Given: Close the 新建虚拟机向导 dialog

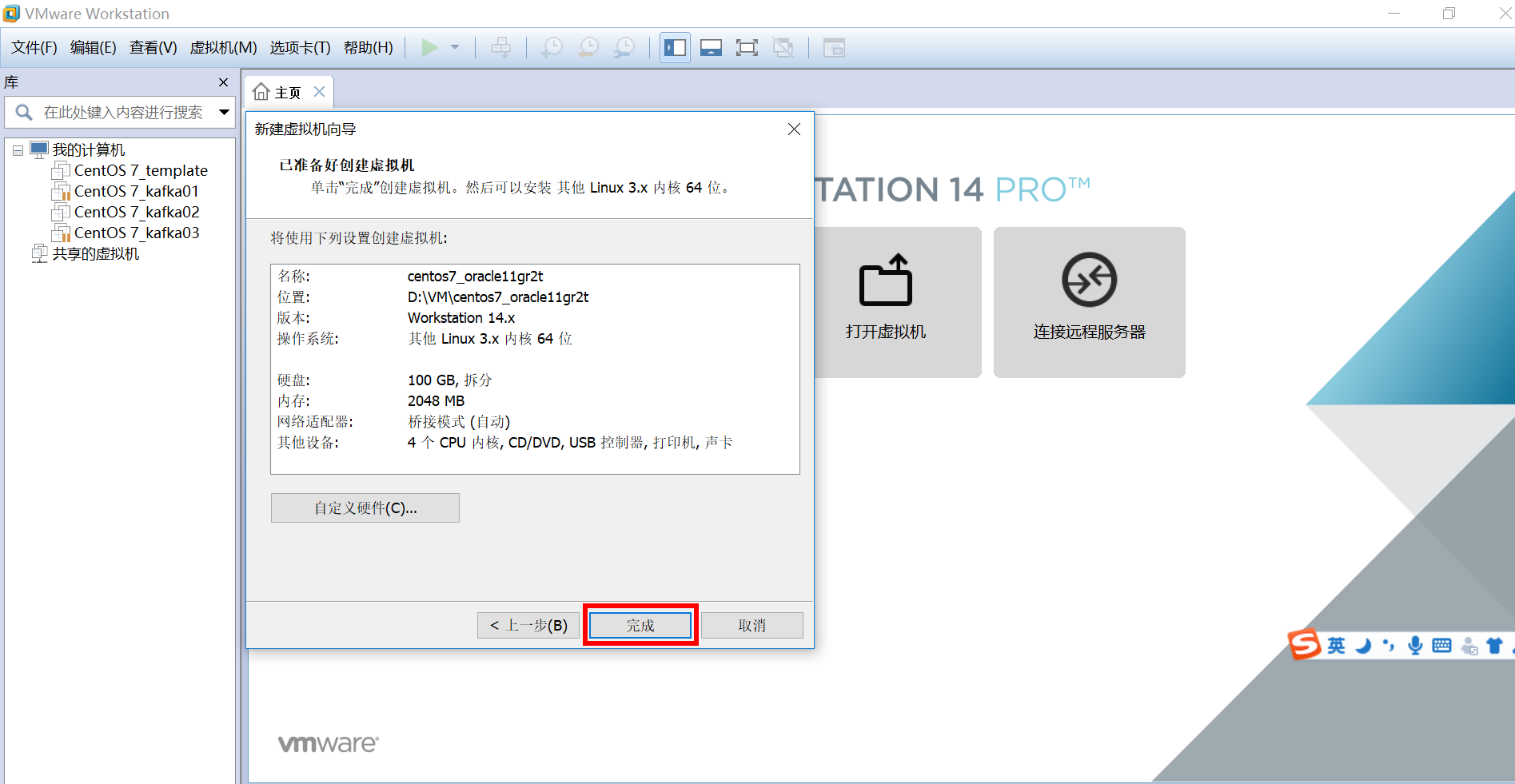Looking at the screenshot, I should click(794, 129).
